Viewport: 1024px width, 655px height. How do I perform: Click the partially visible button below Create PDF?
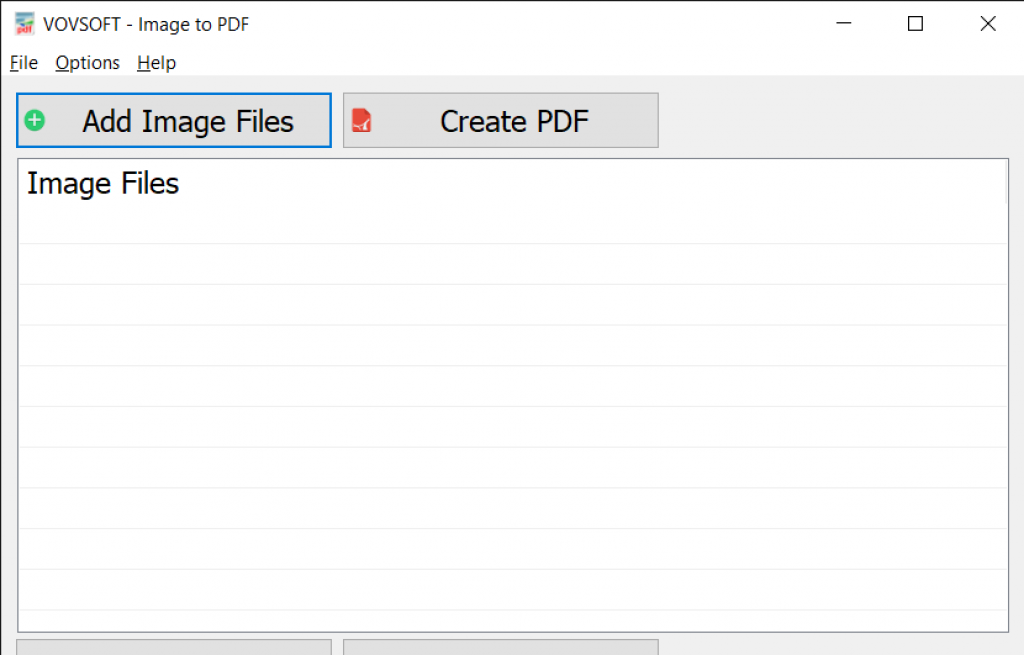[501, 647]
